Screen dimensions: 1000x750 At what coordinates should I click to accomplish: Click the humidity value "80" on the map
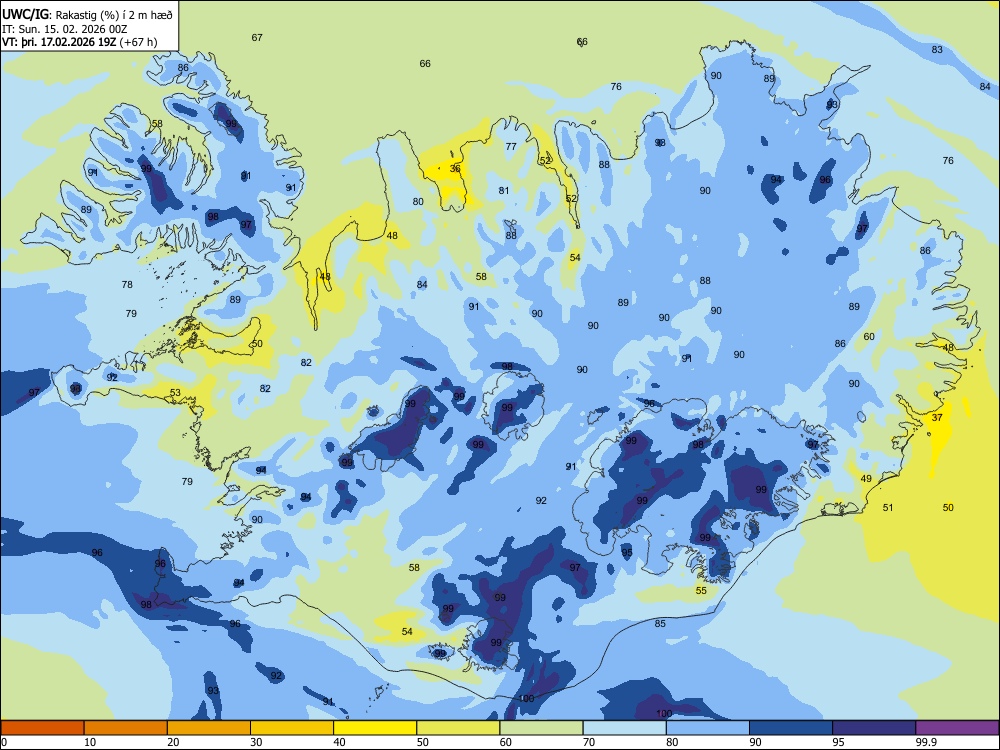point(418,202)
